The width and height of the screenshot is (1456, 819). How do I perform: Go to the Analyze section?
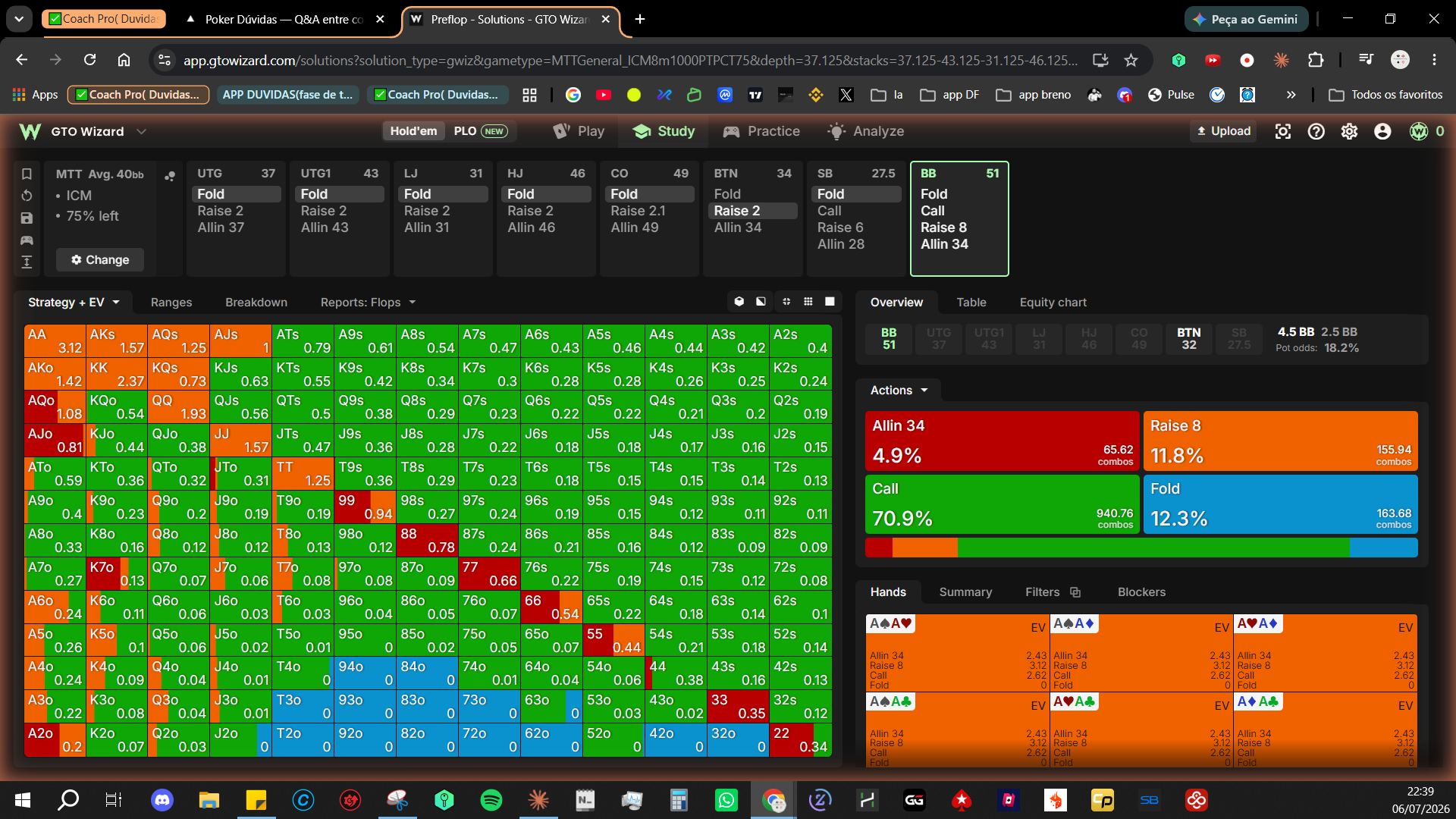(x=865, y=131)
